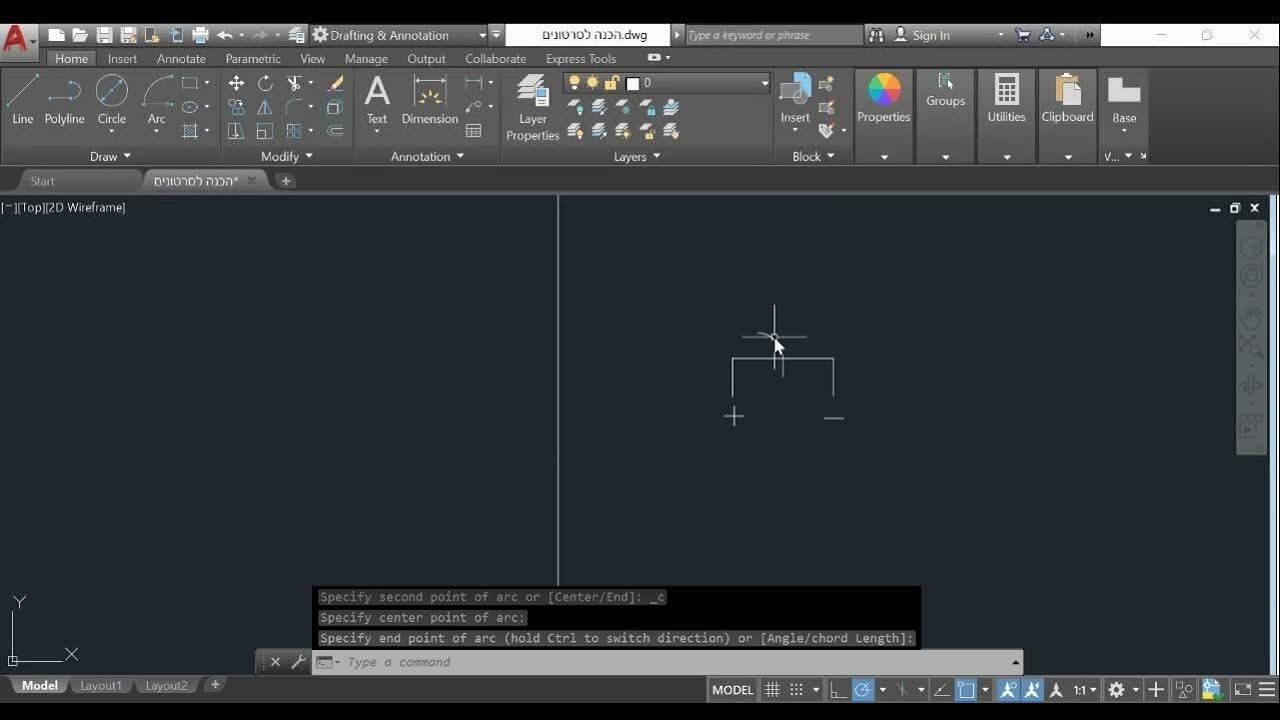The image size is (1280, 720).
Task: Select the Arc tool
Action: click(x=157, y=100)
